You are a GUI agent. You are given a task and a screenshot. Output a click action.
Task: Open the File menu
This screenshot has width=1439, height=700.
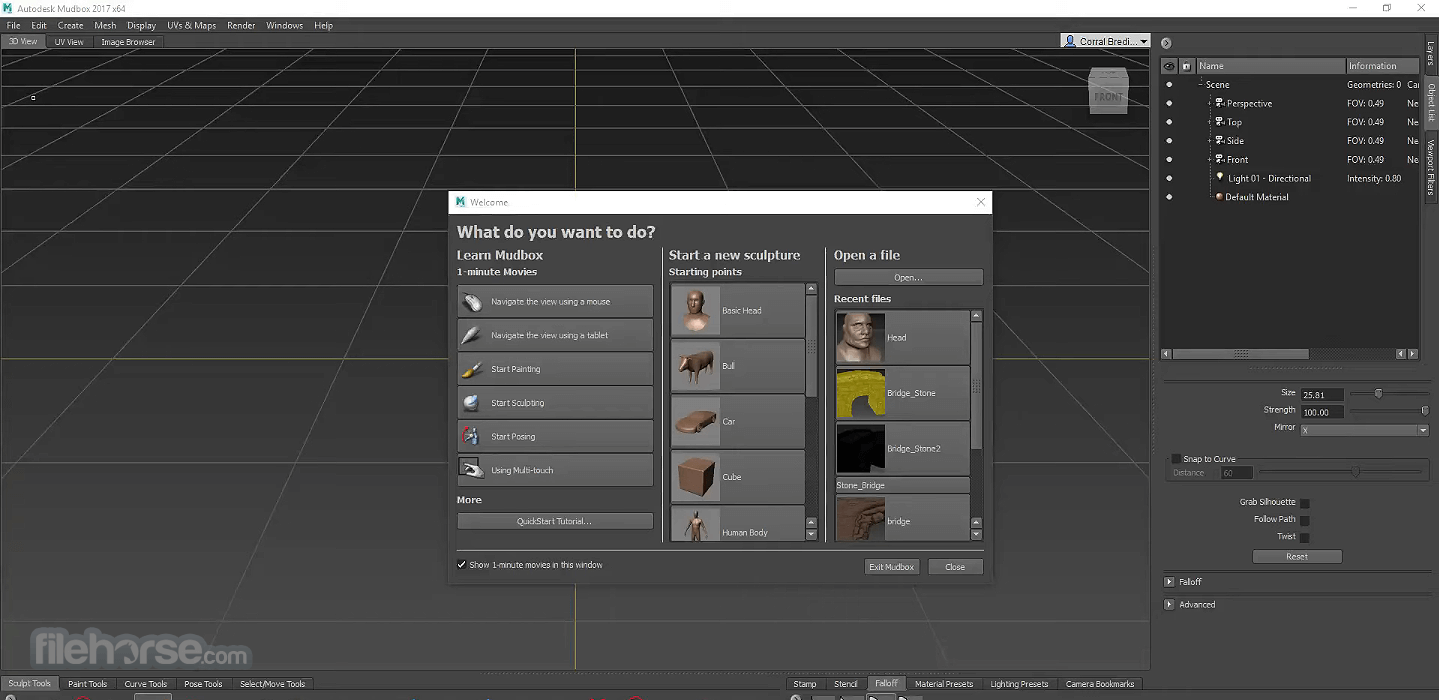[13, 25]
